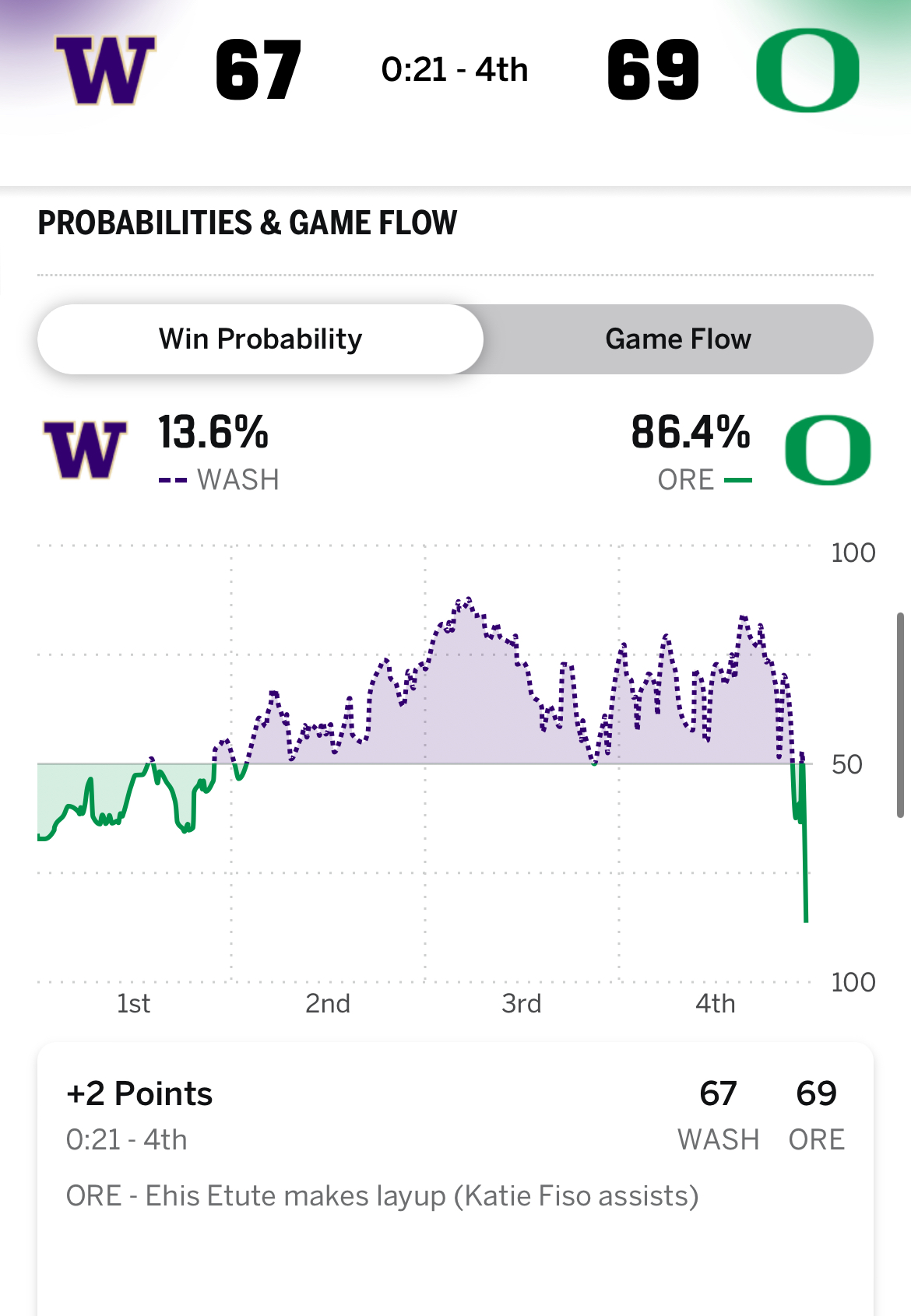Select the 4th quarter on the chart axis

715,1004
